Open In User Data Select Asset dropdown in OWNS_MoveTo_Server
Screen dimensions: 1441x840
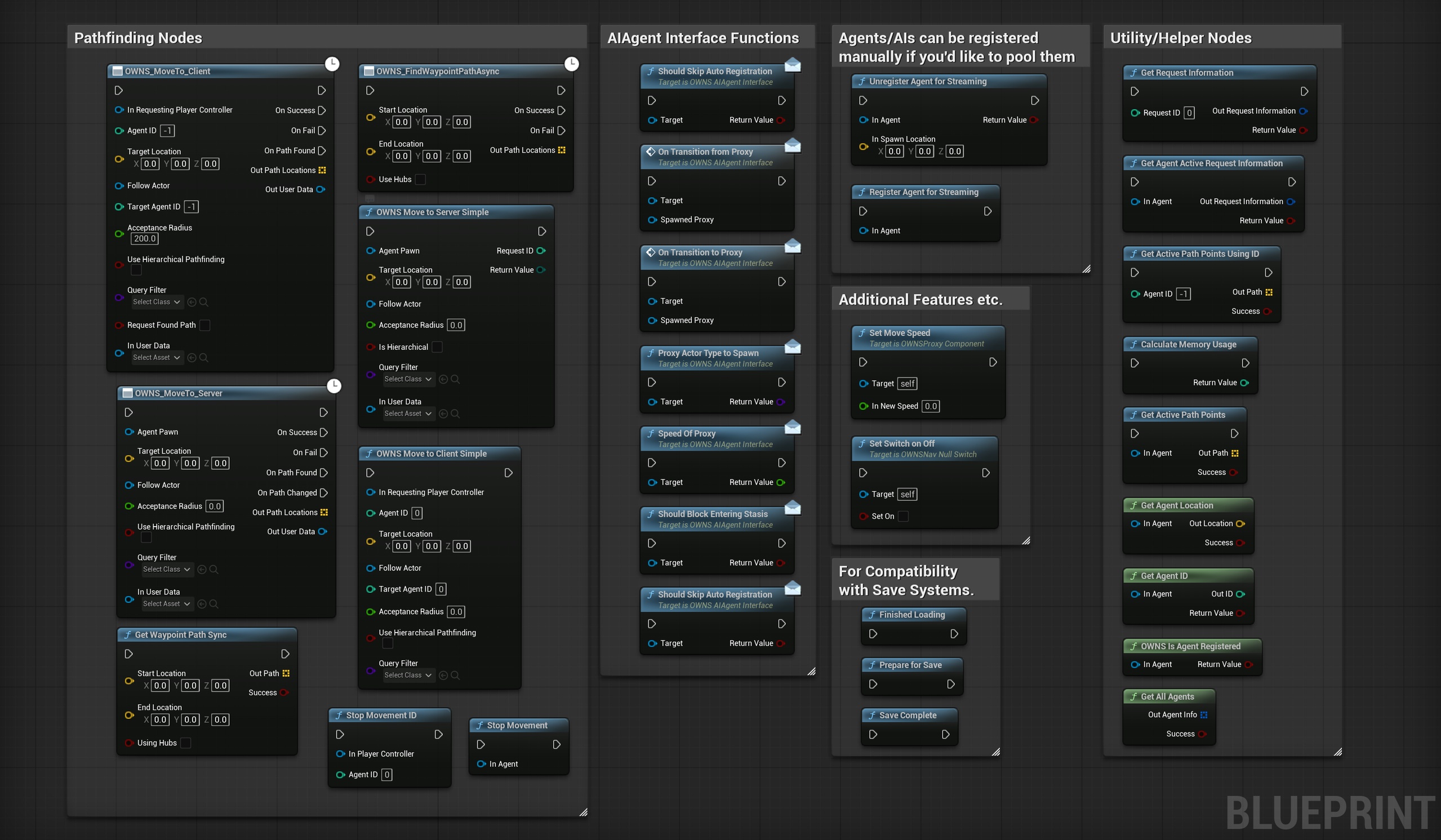tap(167, 604)
